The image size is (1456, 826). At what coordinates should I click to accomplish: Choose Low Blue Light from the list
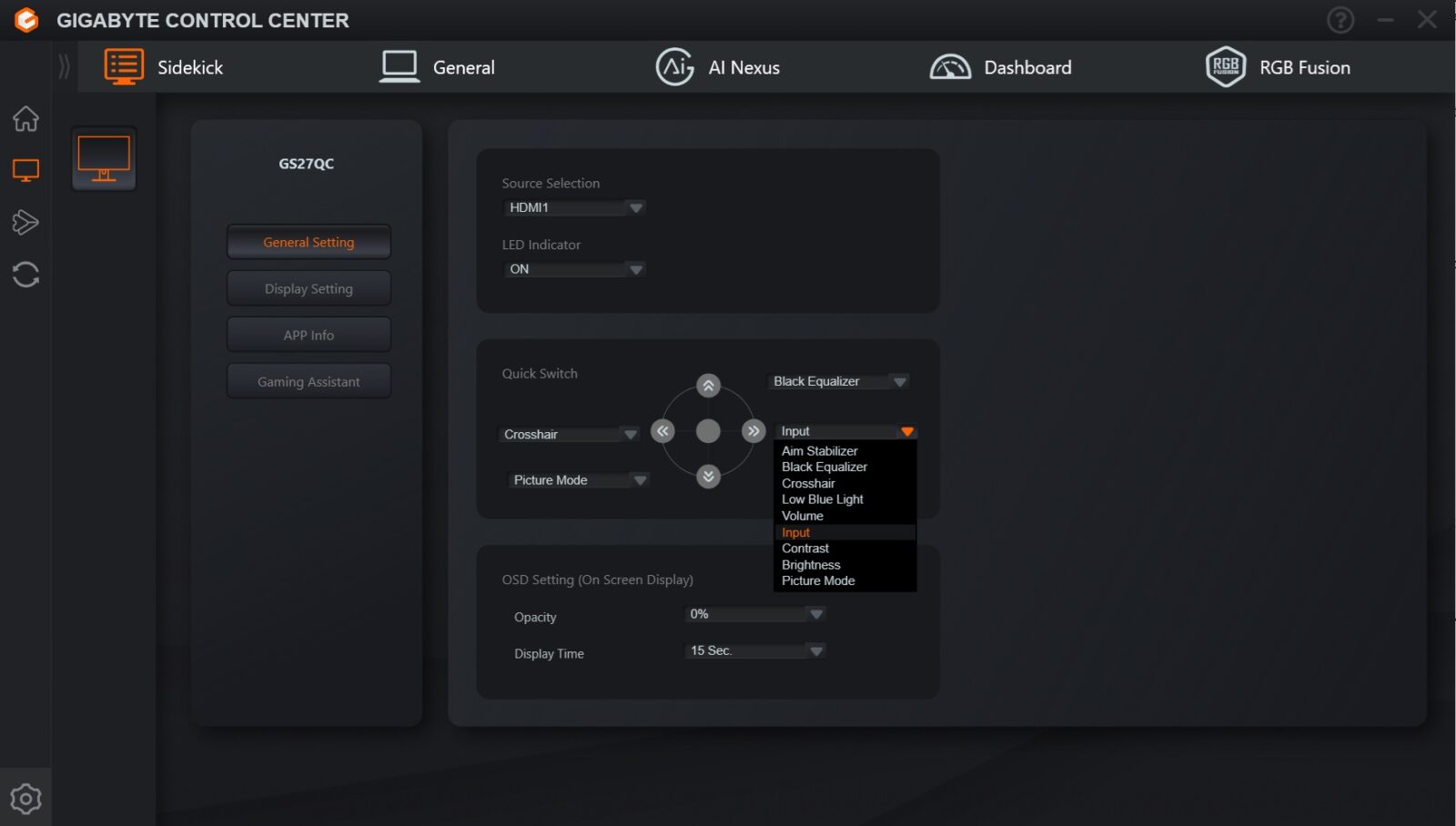pos(823,499)
